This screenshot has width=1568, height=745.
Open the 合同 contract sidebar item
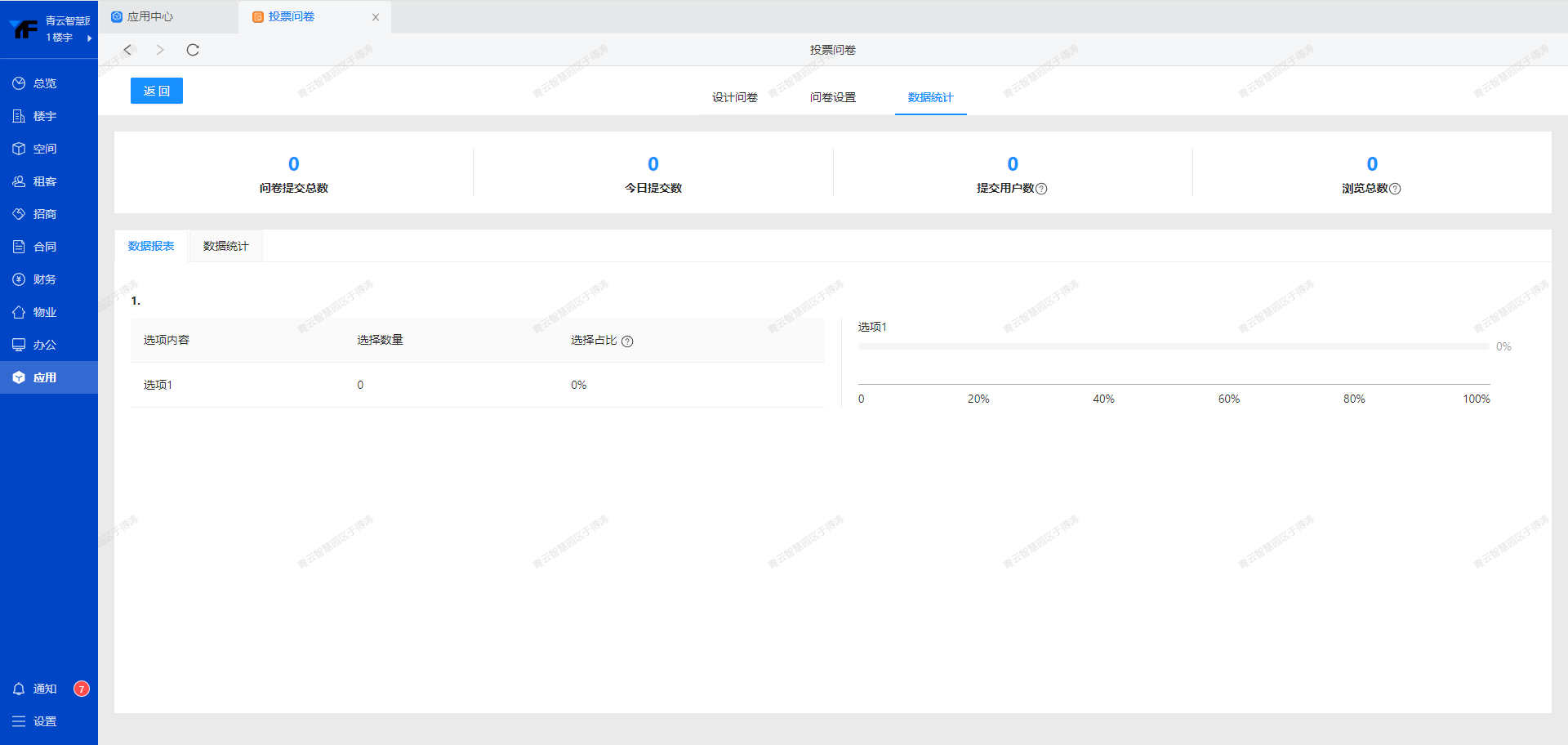pyautogui.click(x=44, y=247)
